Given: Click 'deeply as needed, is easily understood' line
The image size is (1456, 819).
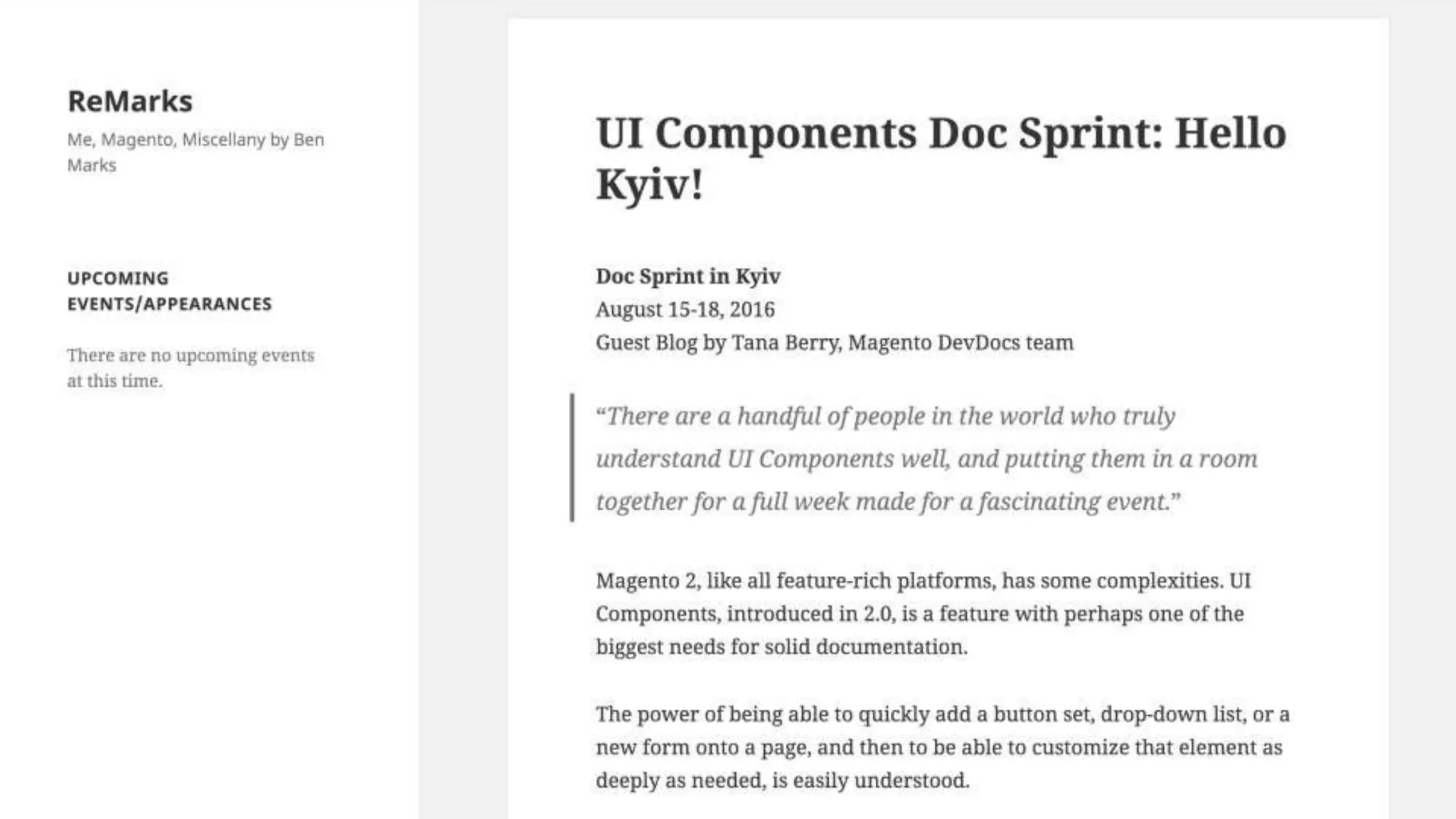Looking at the screenshot, I should (782, 781).
